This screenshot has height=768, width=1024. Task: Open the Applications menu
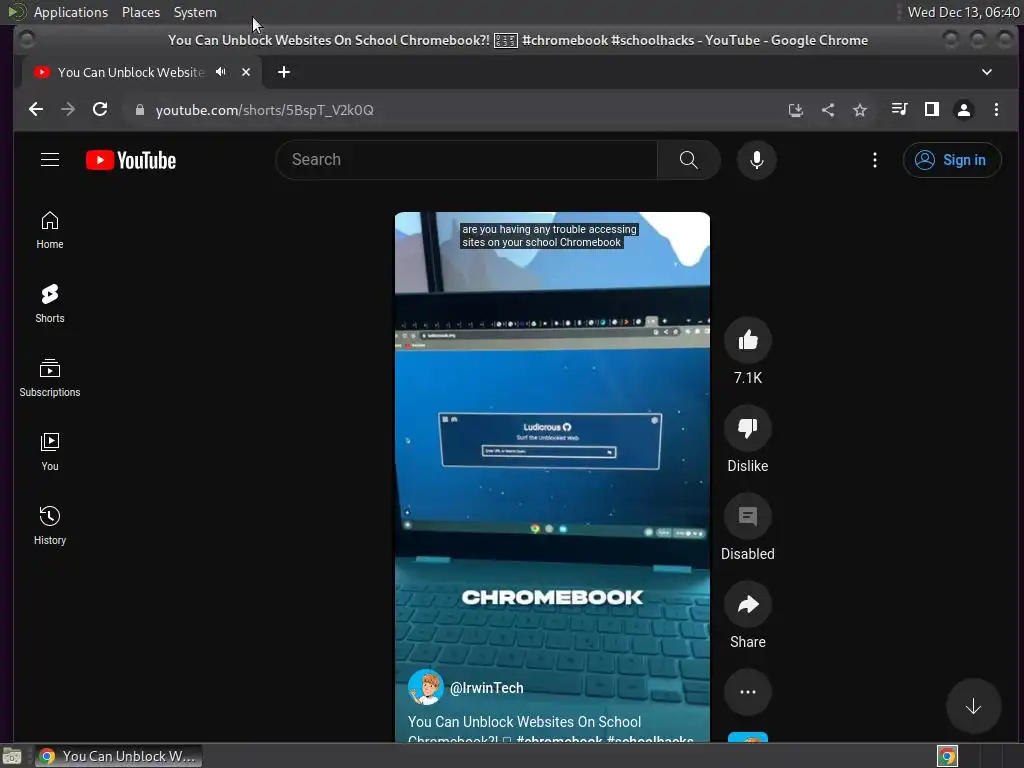71,12
